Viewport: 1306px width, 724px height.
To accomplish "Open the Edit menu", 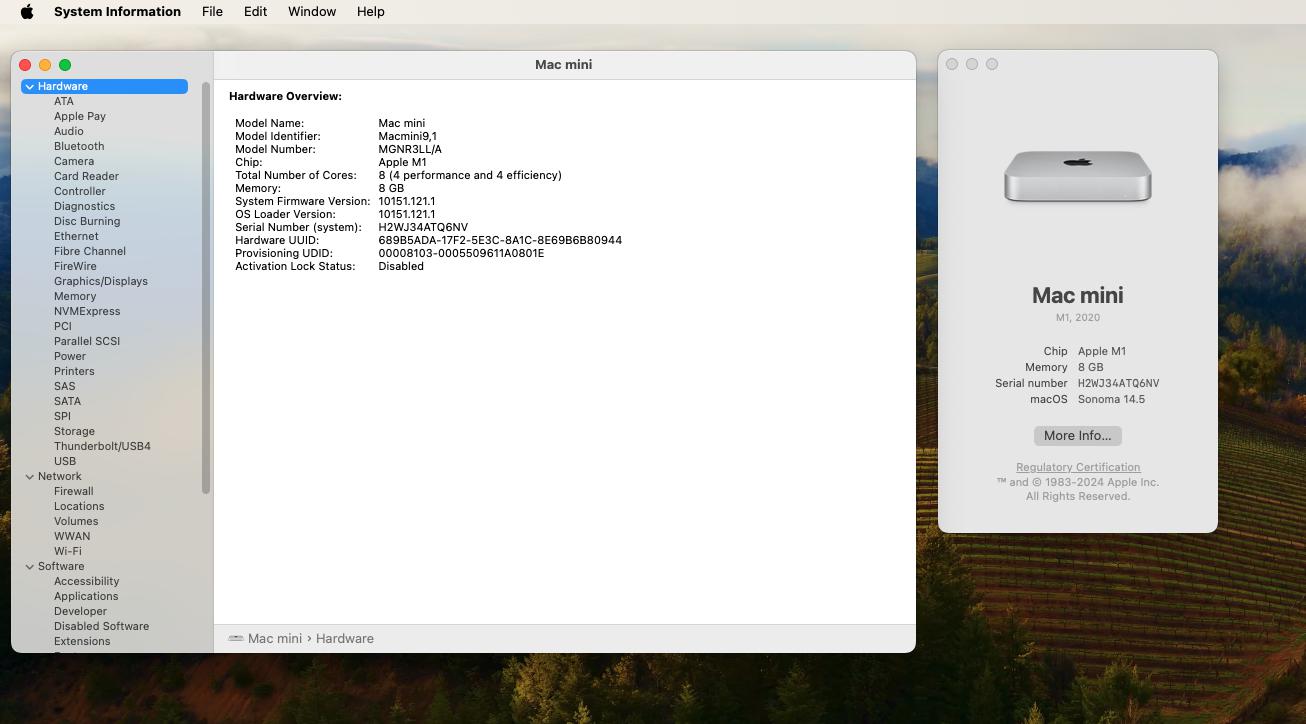I will coord(255,12).
